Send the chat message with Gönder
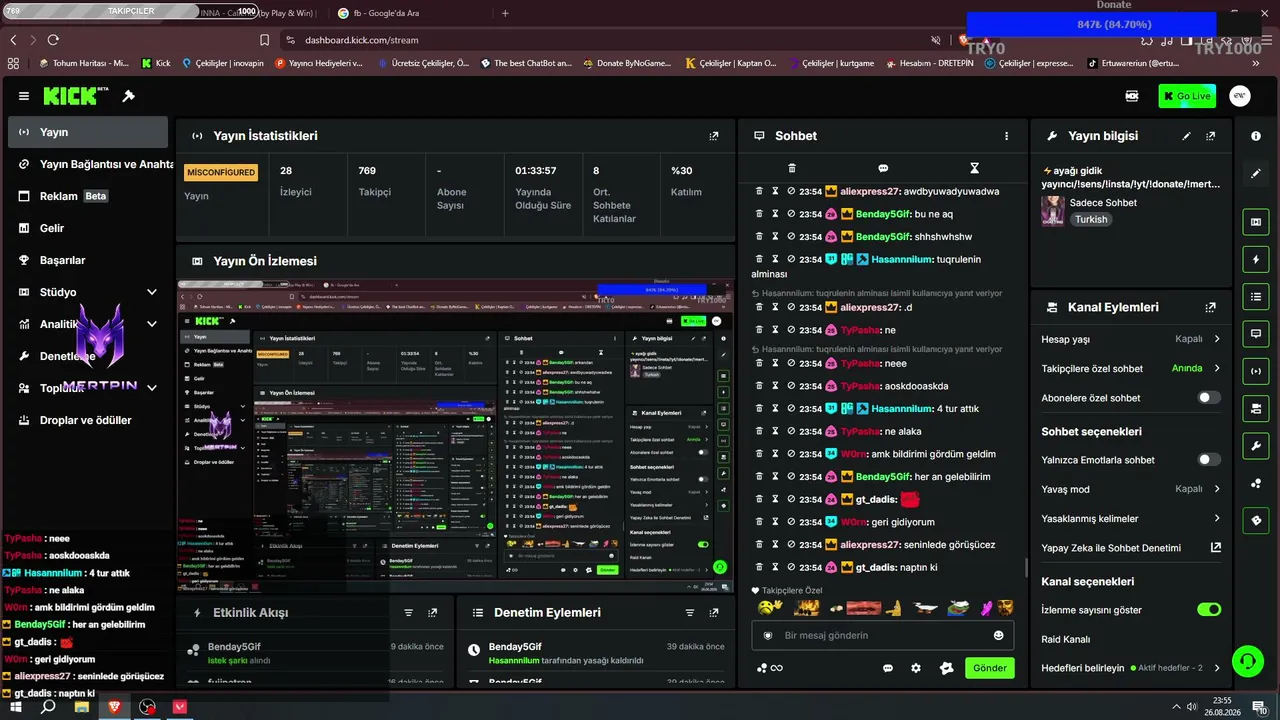1280x720 pixels. [989, 668]
